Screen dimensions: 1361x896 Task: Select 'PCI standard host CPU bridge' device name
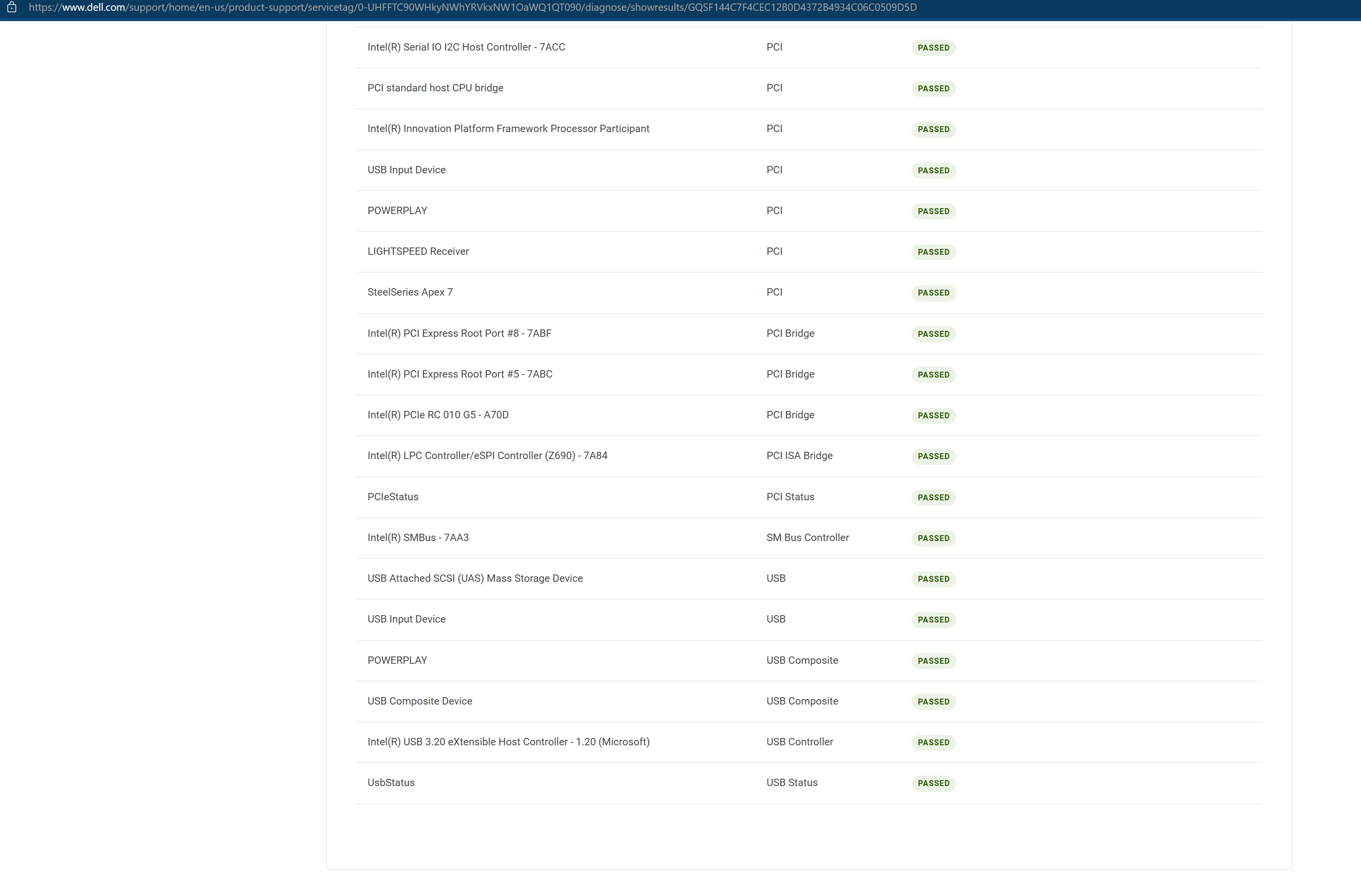(435, 88)
